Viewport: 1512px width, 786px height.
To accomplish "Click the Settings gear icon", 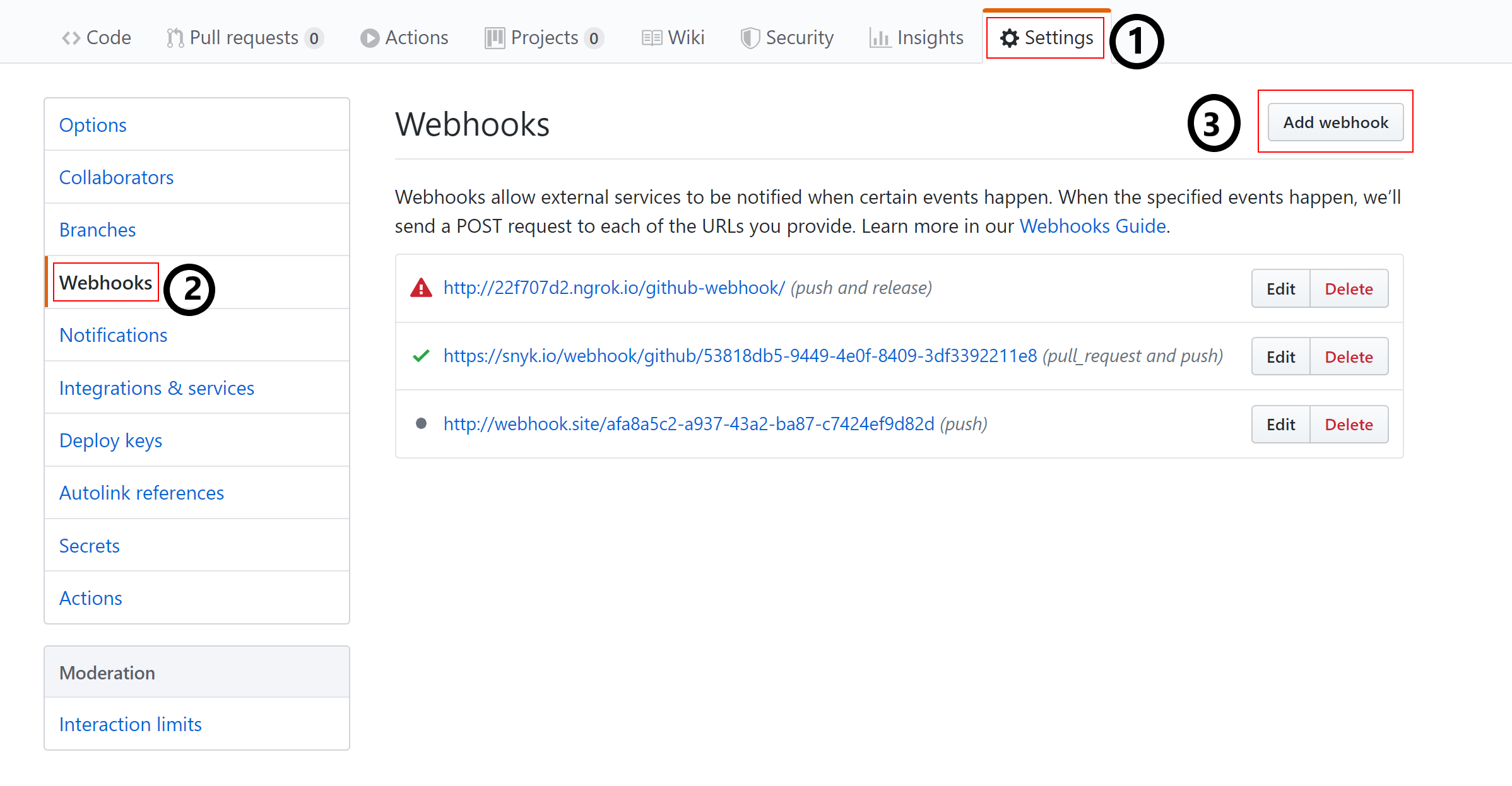I will (1010, 38).
